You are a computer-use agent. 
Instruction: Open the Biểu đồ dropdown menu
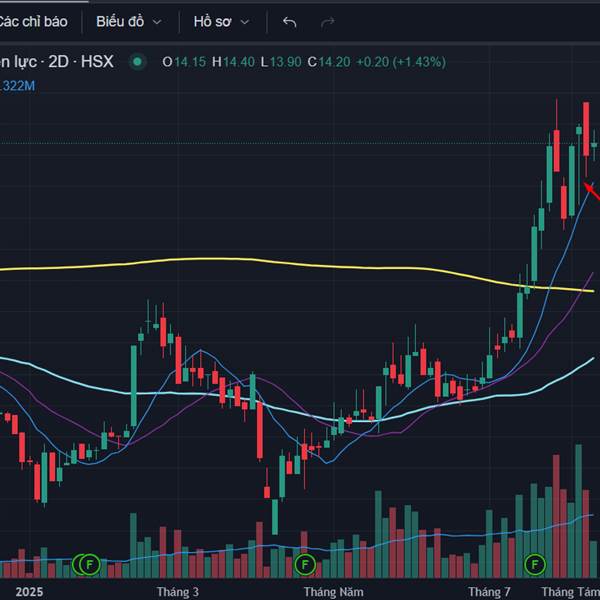[129, 22]
